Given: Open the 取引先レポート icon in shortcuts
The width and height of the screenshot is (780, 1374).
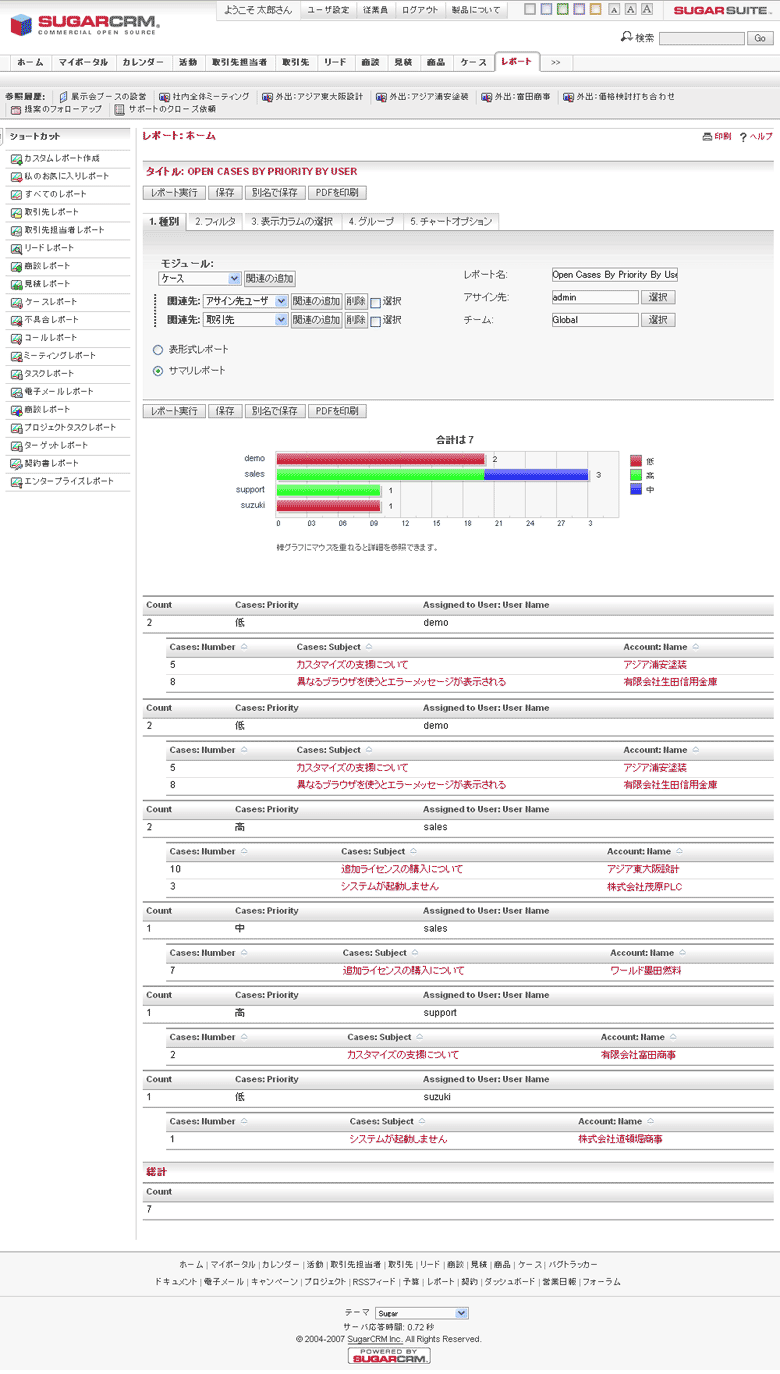Looking at the screenshot, I should (x=17, y=212).
